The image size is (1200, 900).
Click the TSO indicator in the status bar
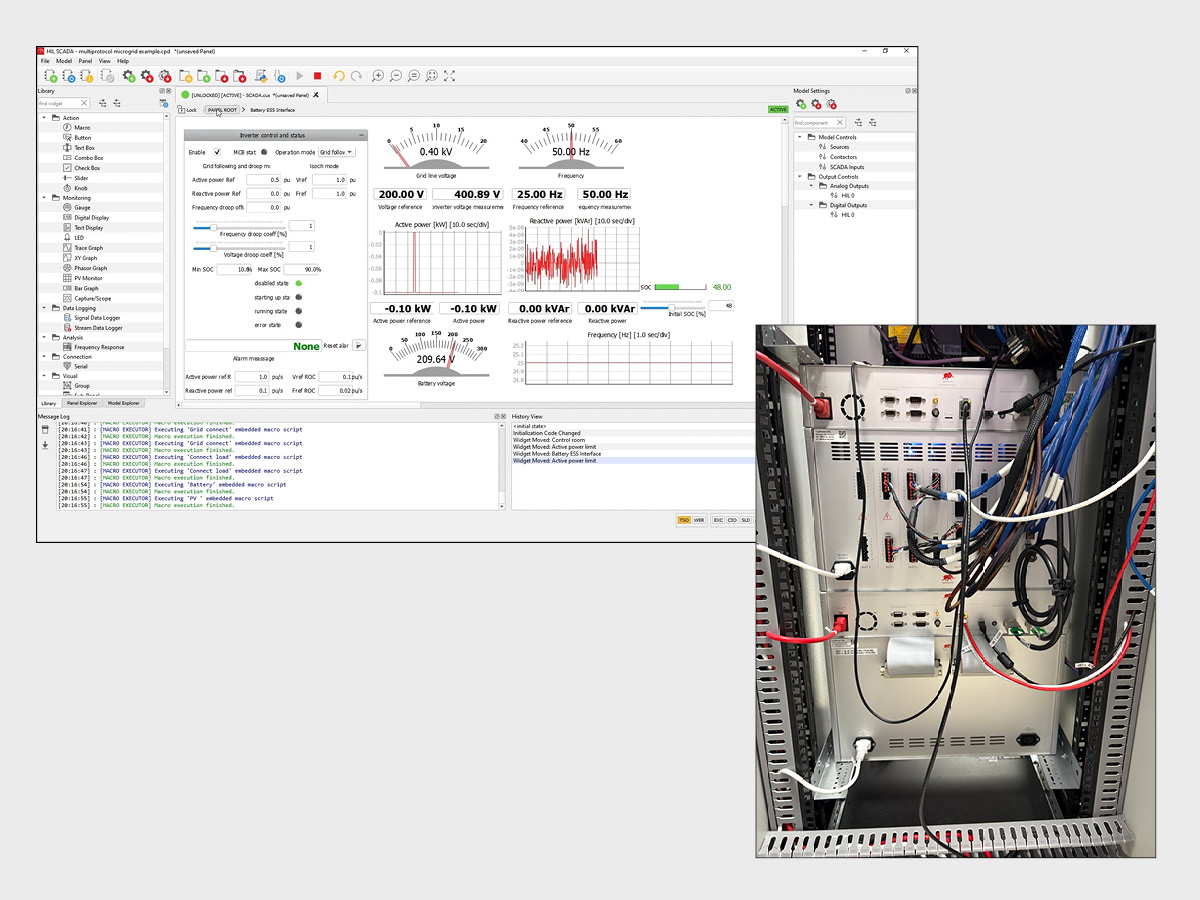(685, 520)
